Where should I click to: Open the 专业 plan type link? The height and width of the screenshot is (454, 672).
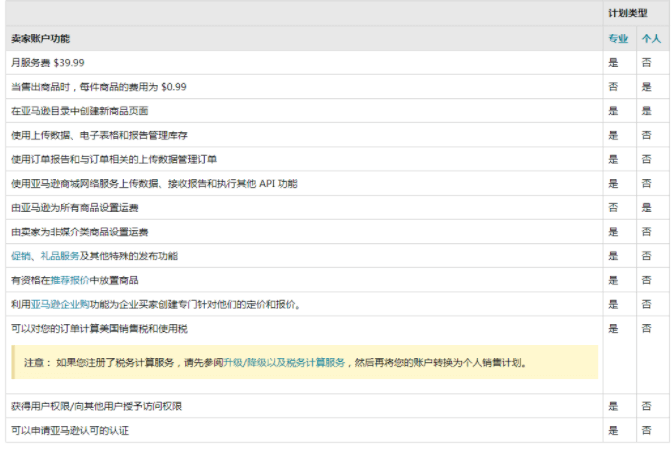point(618,39)
